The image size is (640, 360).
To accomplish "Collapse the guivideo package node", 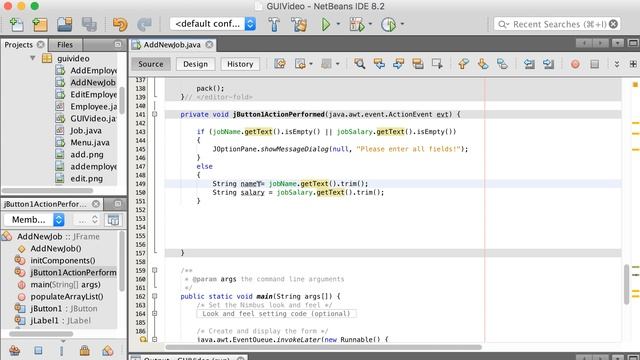I will click(33, 58).
